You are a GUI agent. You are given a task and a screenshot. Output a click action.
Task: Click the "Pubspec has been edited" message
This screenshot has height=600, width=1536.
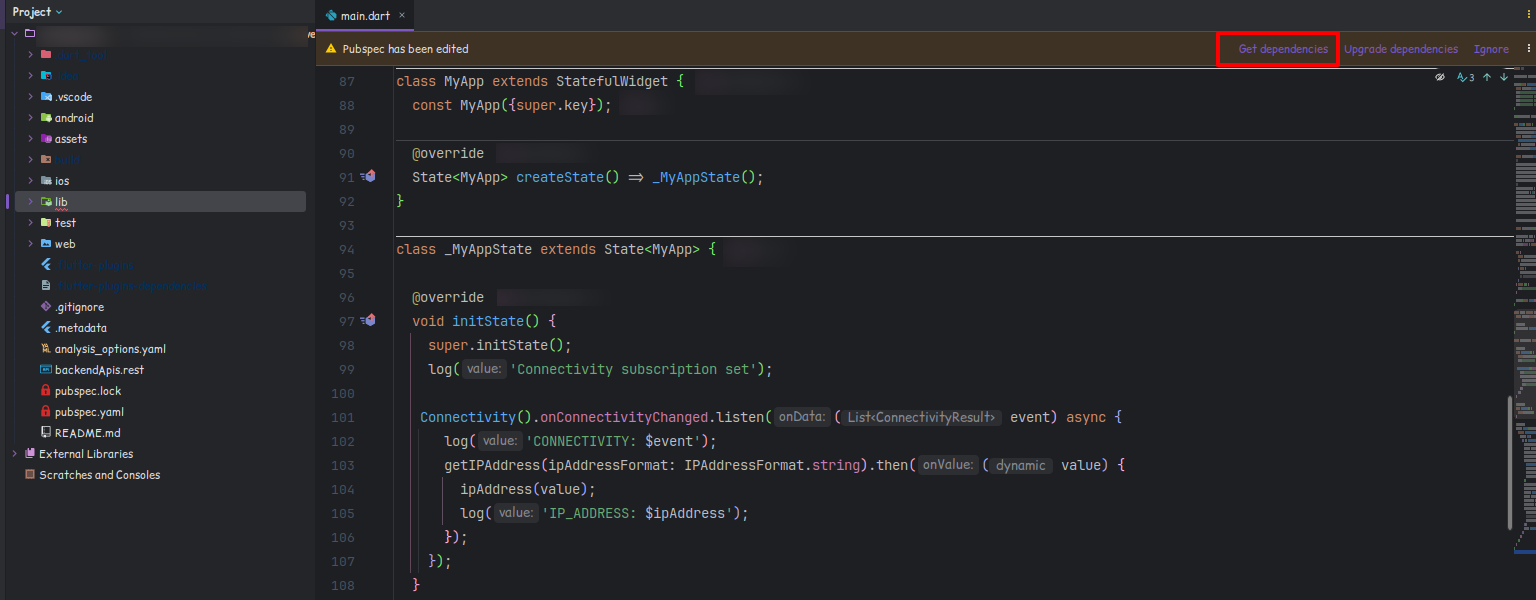(x=405, y=49)
